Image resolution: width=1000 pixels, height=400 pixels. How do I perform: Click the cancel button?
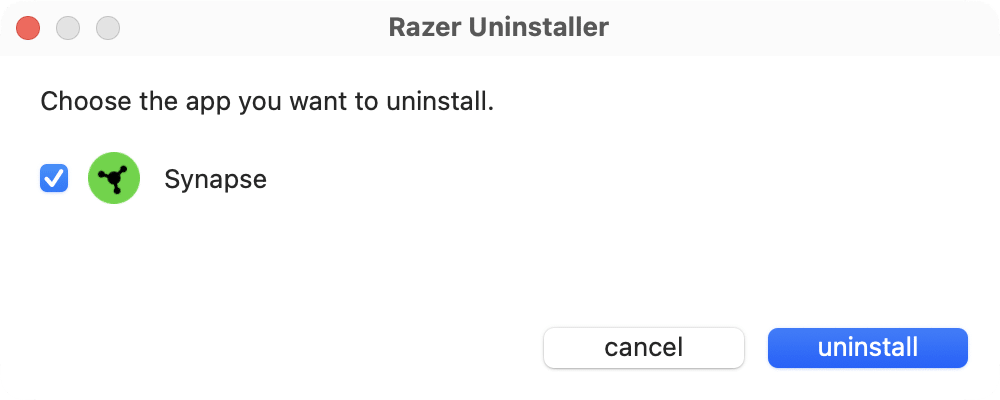643,348
